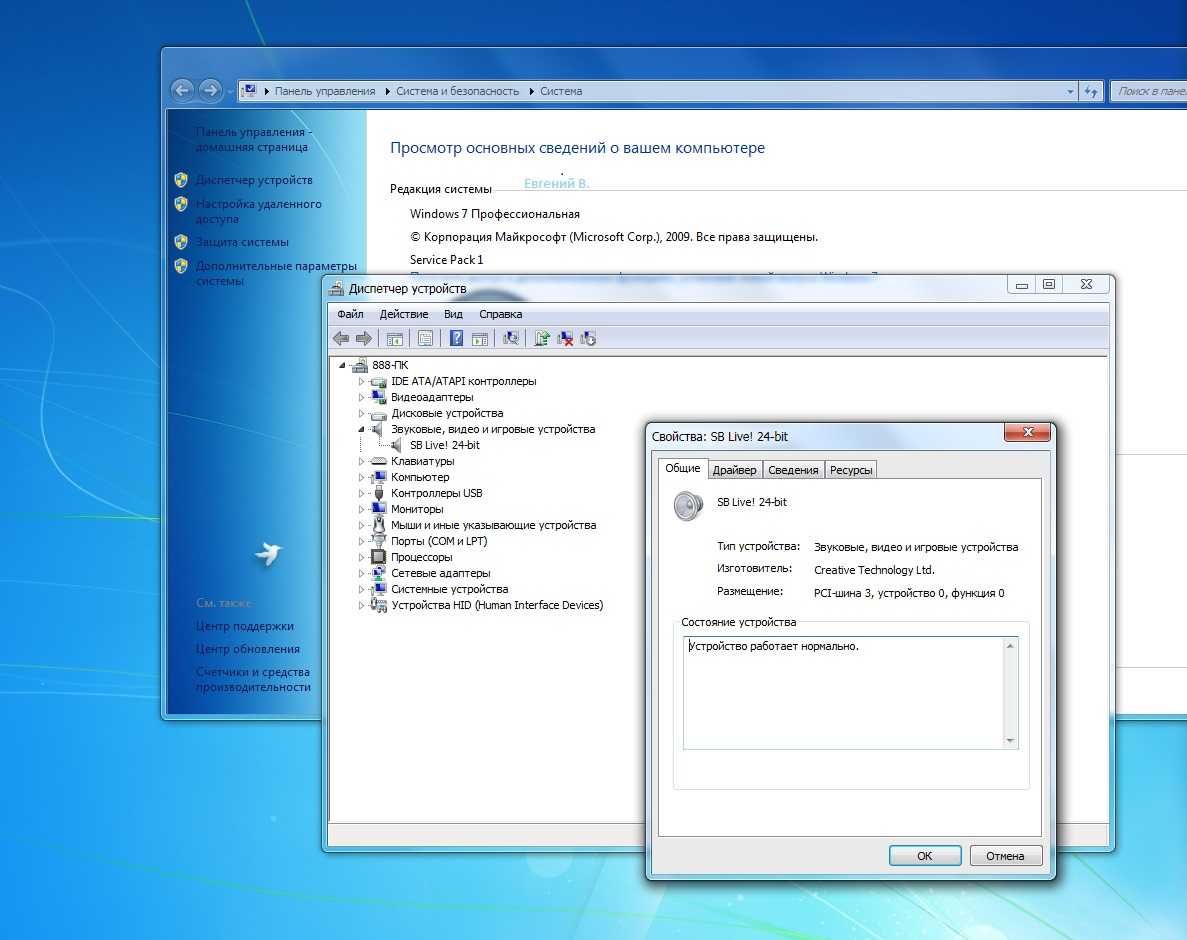Close the SB Live! 24-bit properties dialog
The height and width of the screenshot is (940, 1187).
pos(1027,432)
